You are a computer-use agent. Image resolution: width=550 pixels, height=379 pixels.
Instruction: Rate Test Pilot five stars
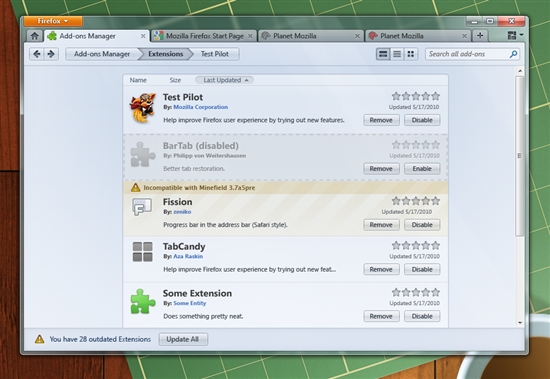coord(436,96)
